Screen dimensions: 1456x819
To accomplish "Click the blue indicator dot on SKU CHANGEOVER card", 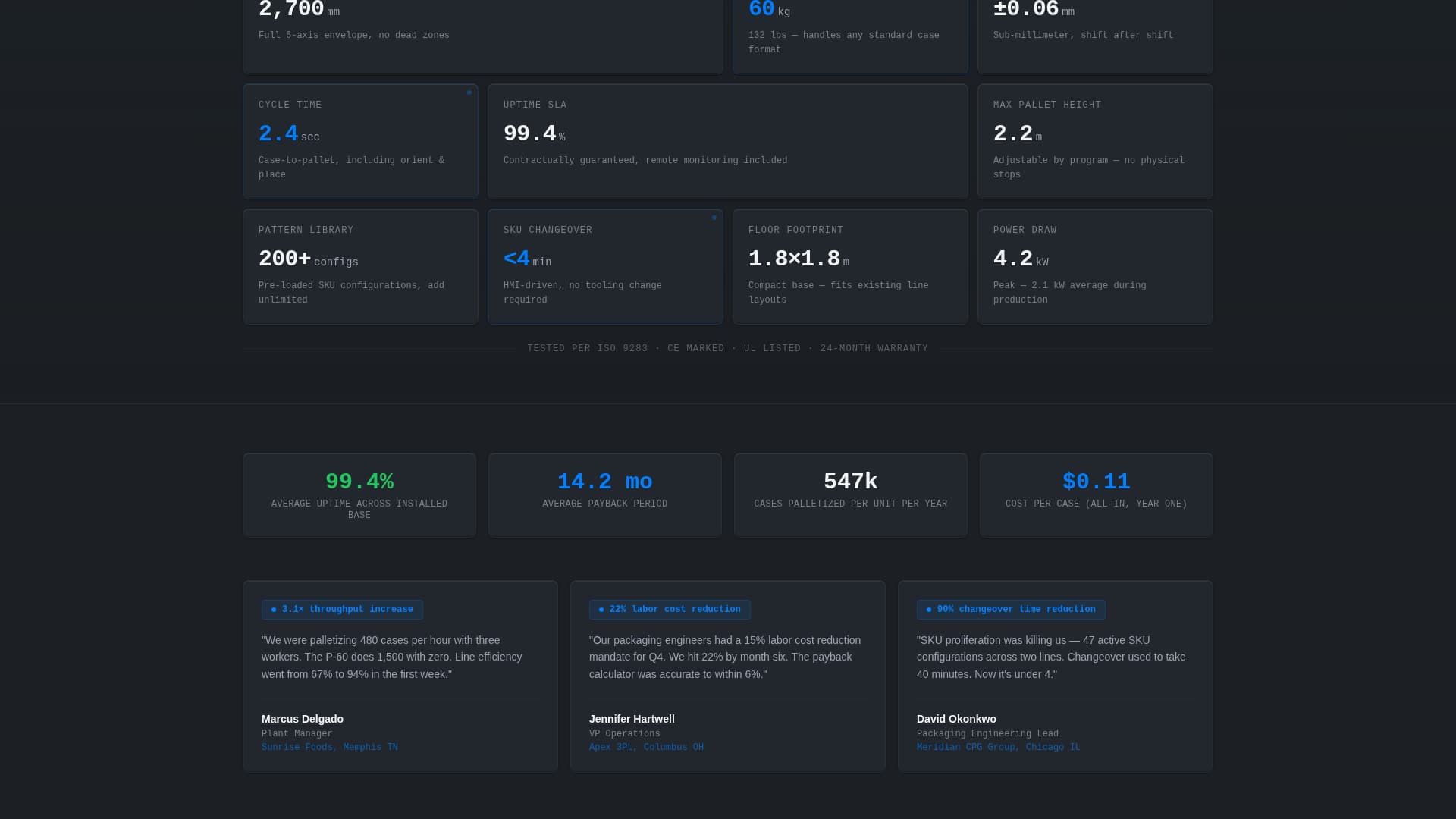I will [714, 217].
